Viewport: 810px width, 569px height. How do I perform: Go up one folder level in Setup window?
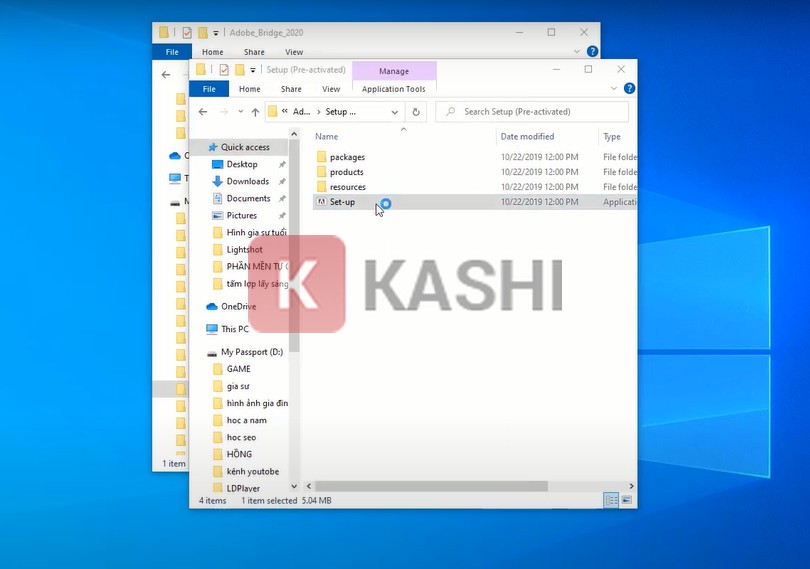pos(255,112)
